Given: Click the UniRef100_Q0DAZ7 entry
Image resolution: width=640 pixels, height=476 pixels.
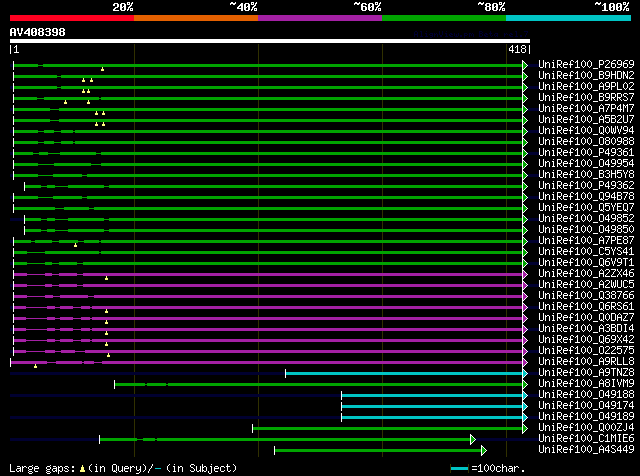Looking at the screenshot, I should 586,318.
